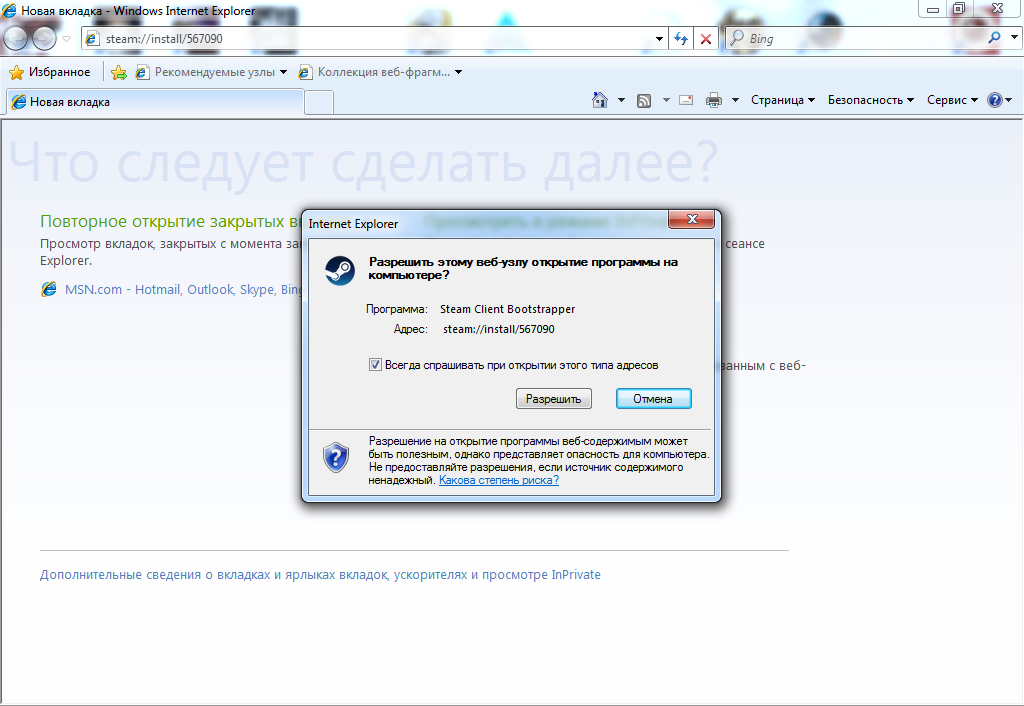Click the Steam Client Bootstrapper program name
Image resolution: width=1024 pixels, height=706 pixels.
pos(507,309)
